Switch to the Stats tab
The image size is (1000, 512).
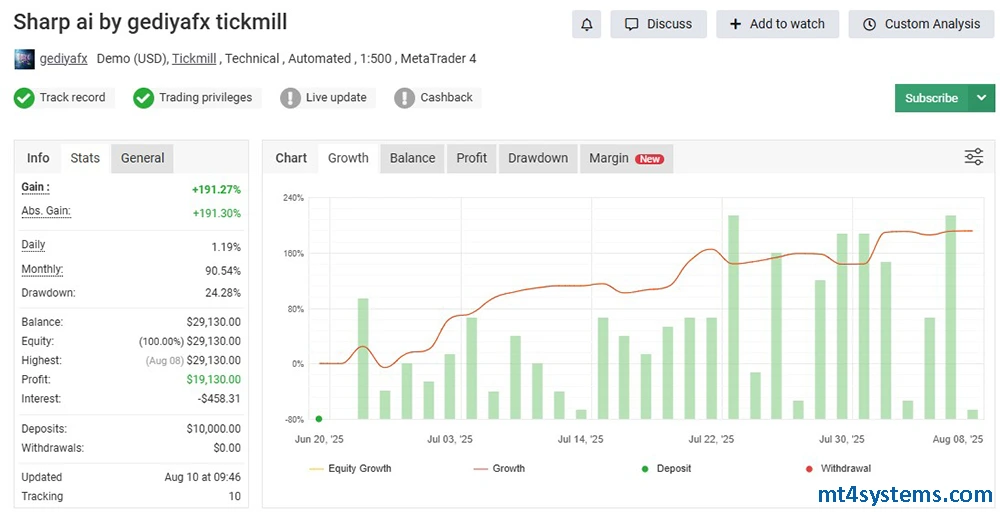pos(85,158)
